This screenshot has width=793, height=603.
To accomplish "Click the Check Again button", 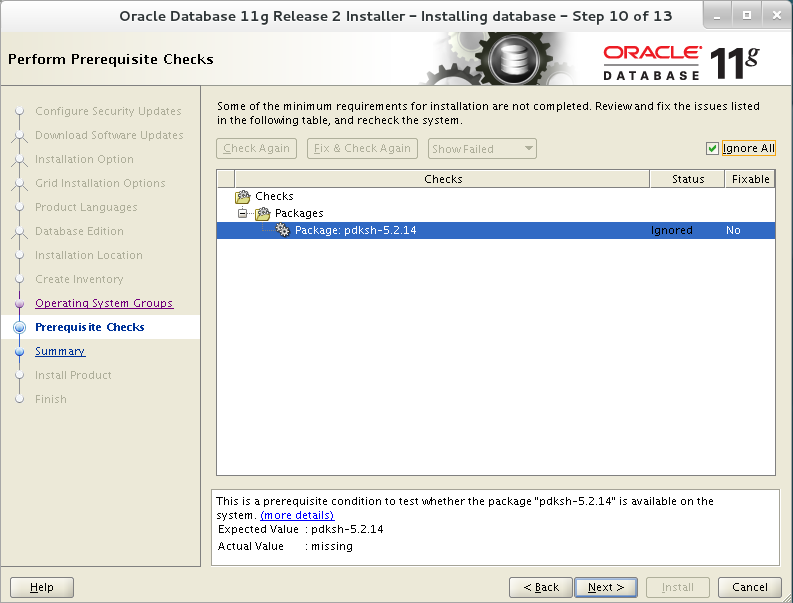I will coord(256,148).
